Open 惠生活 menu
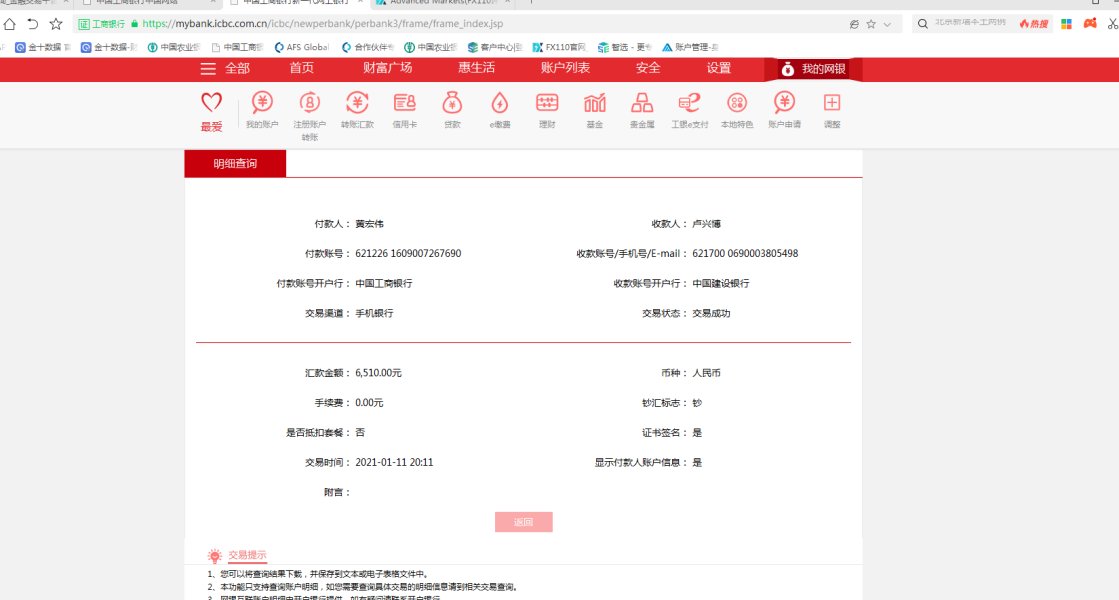This screenshot has width=1119, height=600. pos(476,68)
